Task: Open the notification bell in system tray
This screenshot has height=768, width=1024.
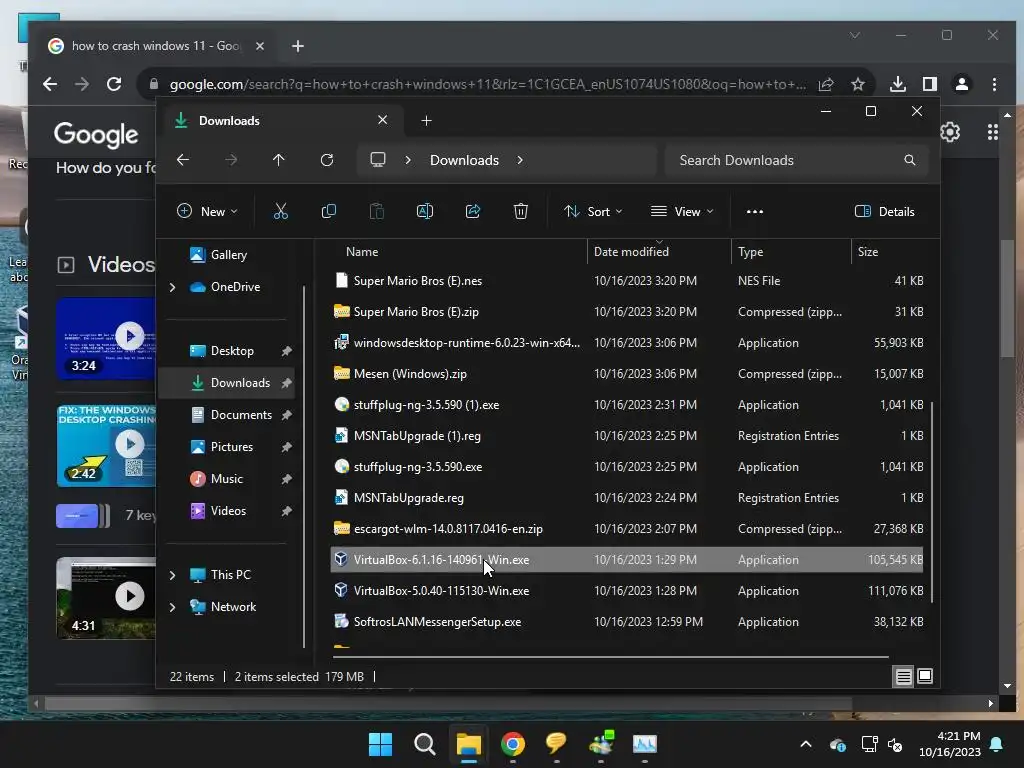Action: point(997,744)
